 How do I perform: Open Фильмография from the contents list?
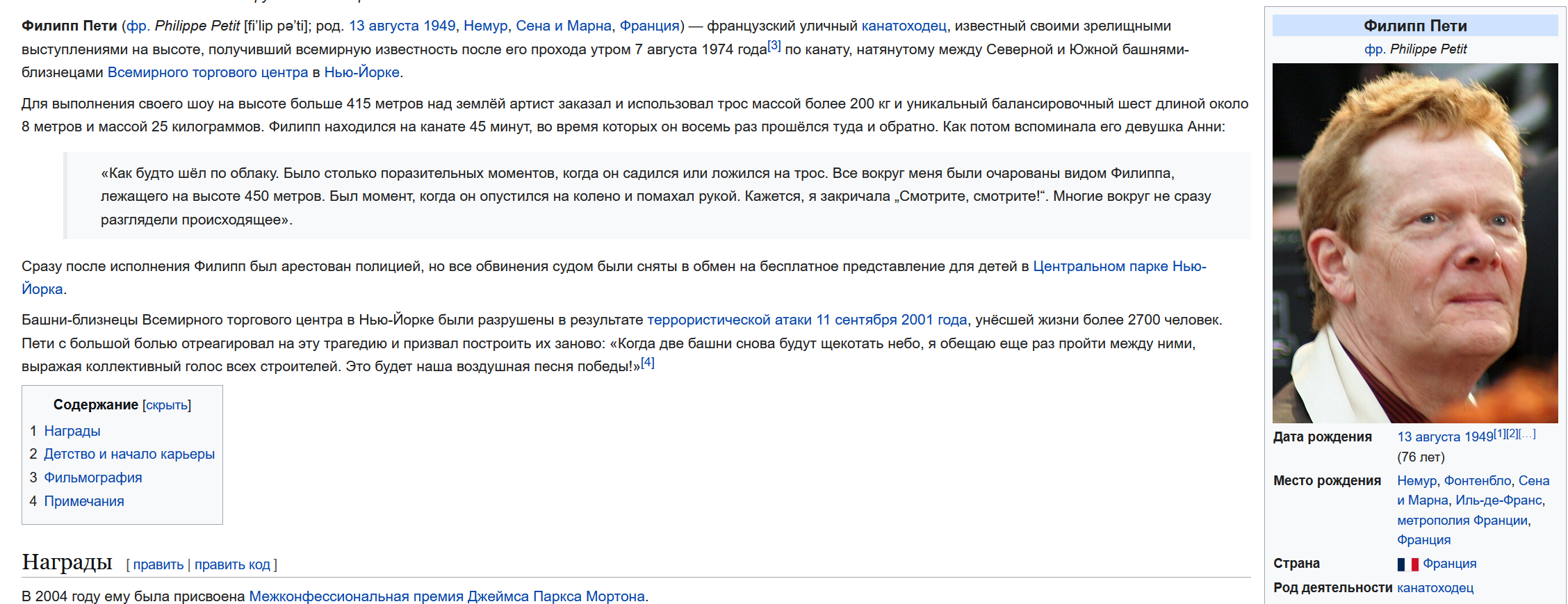(93, 478)
